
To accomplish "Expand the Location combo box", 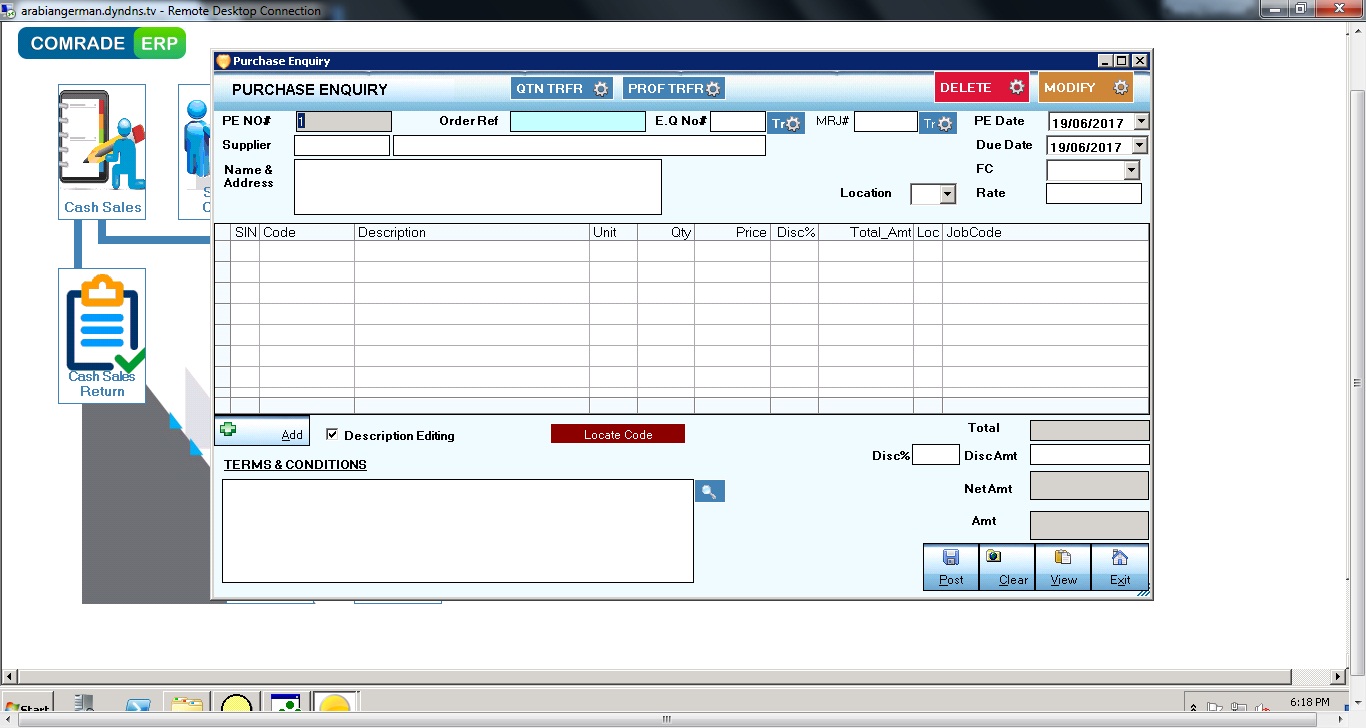I will [944, 193].
